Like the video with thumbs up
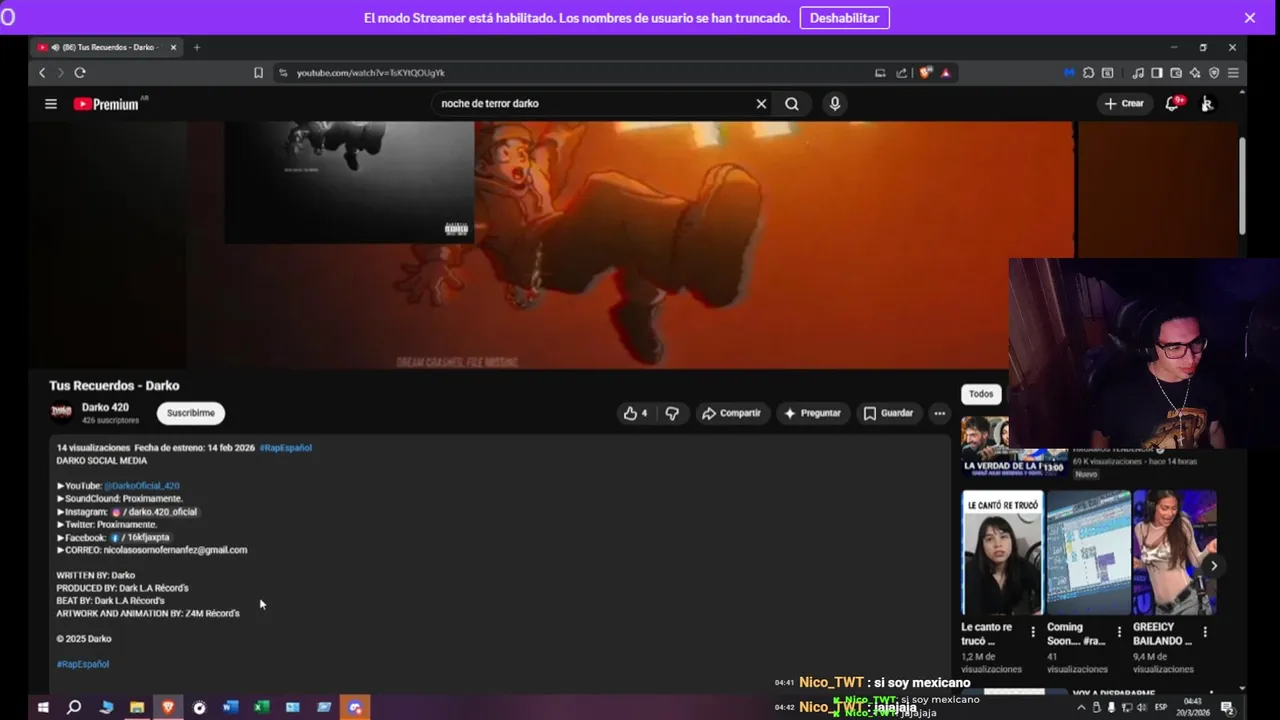This screenshot has width=1280, height=720. click(636, 413)
